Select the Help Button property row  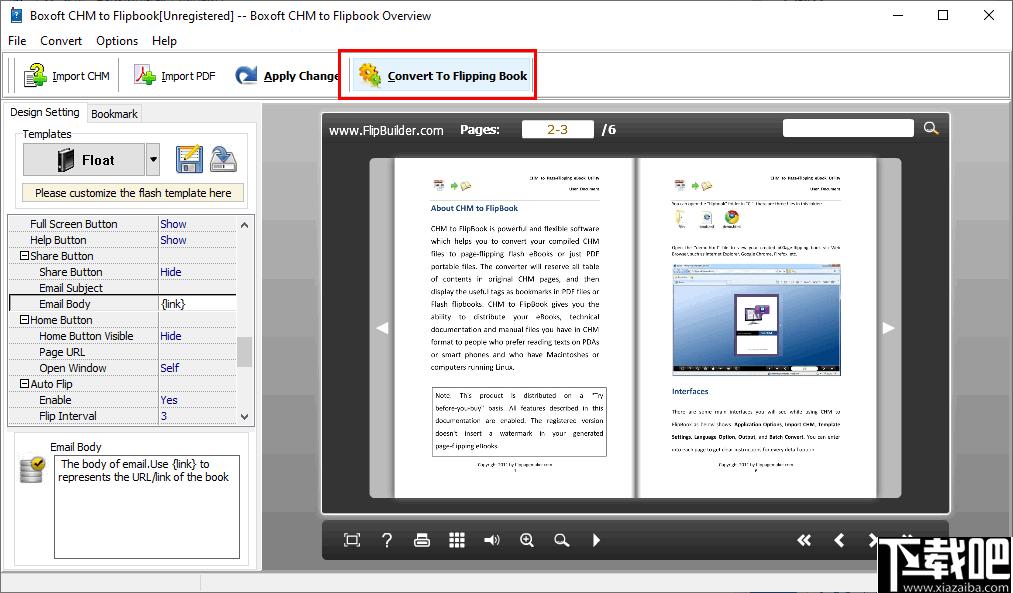point(123,240)
